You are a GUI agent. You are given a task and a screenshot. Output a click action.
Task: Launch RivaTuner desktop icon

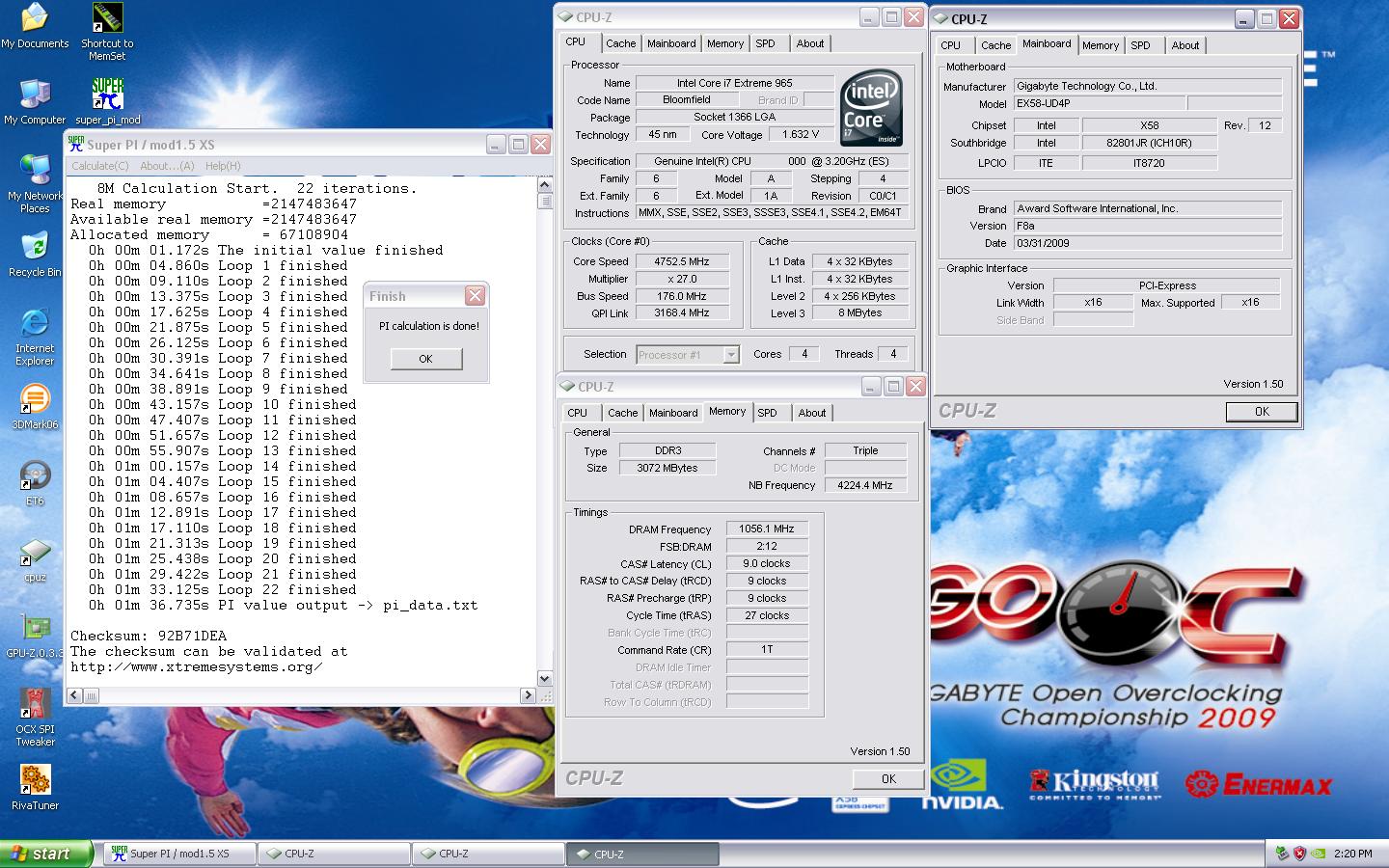35,787
